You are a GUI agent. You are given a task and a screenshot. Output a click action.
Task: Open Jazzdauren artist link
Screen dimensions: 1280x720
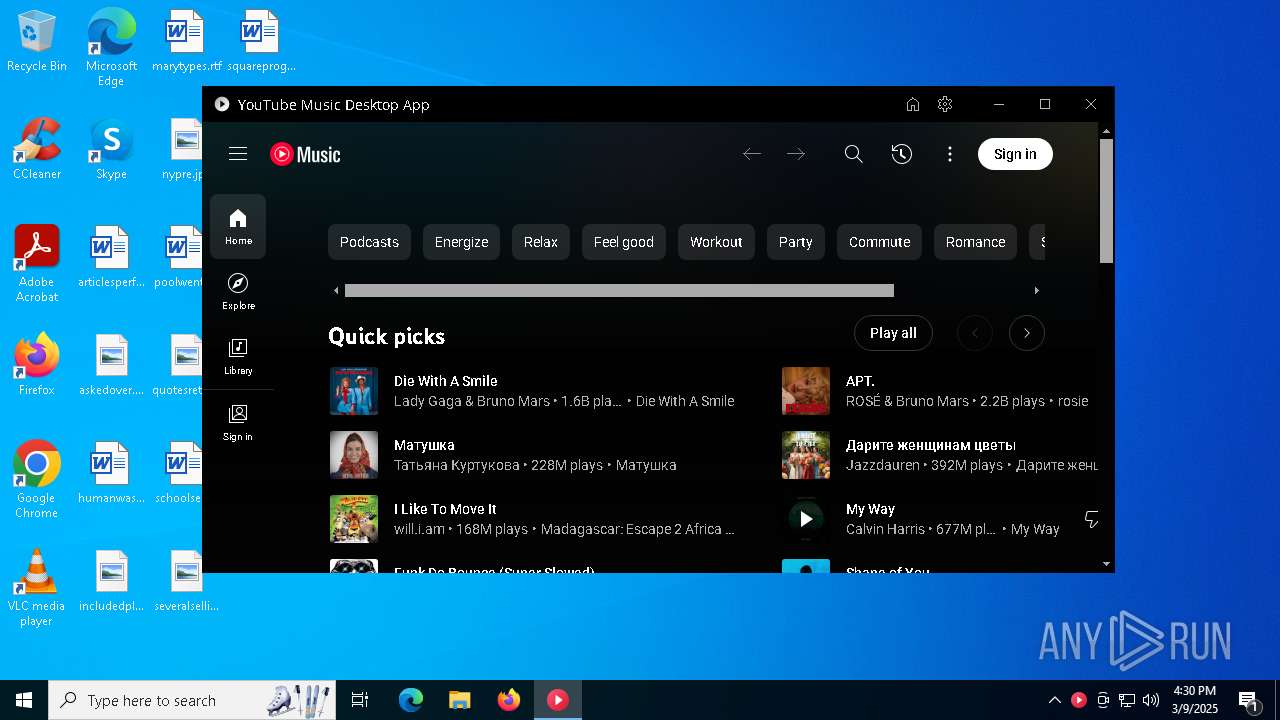[x=883, y=465]
